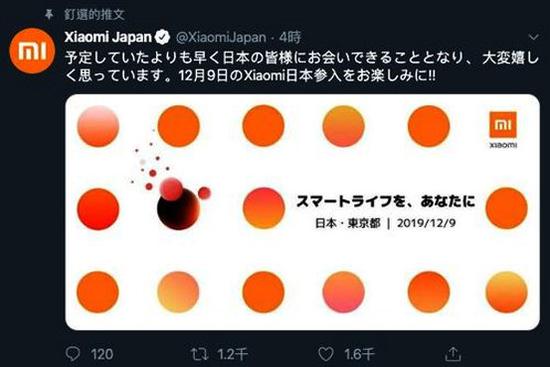The width and height of the screenshot is (550, 367).
Task: View the 120 replies count
Action: coord(102,354)
